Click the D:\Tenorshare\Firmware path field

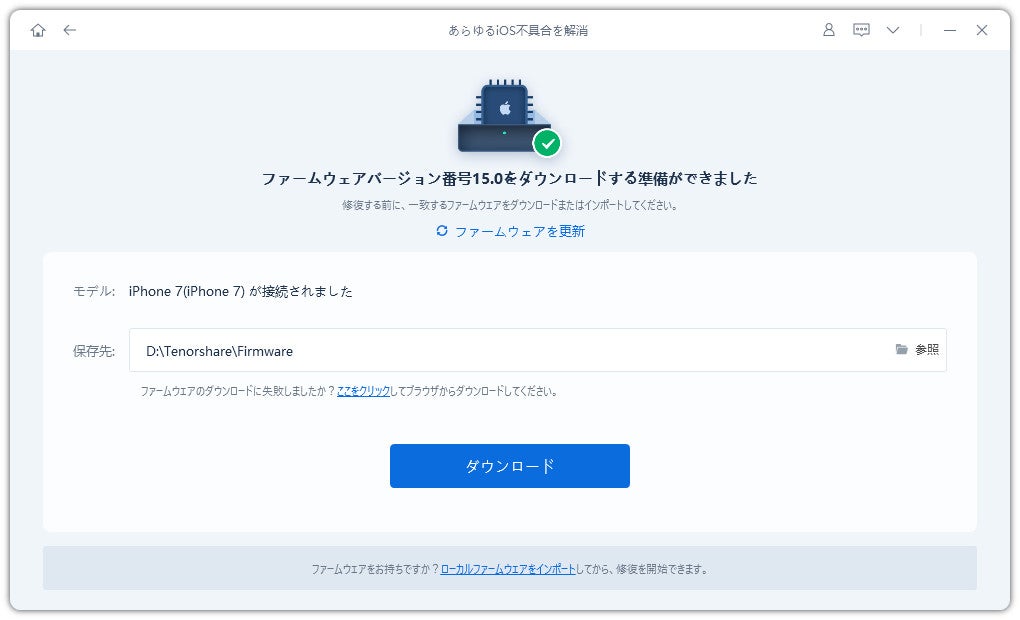[x=537, y=350]
